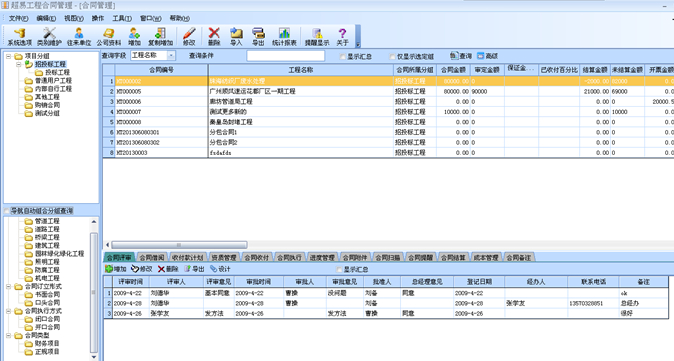Image resolution: width=674 pixels, height=361 pixels.
Task: Click 增加 in the main top toolbar
Action: pos(134,37)
